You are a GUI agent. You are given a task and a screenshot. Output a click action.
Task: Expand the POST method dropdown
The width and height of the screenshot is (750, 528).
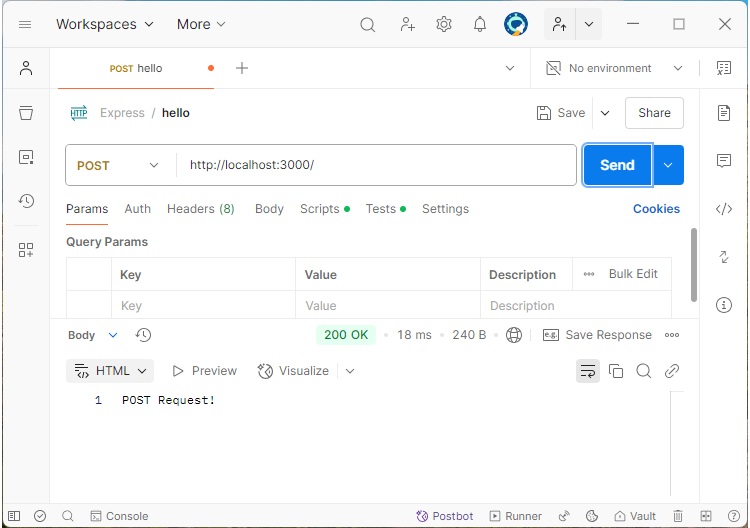(120, 165)
